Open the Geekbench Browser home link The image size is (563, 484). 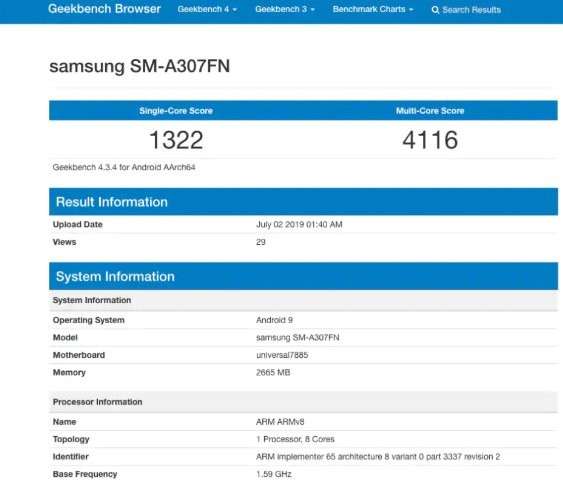coord(104,9)
